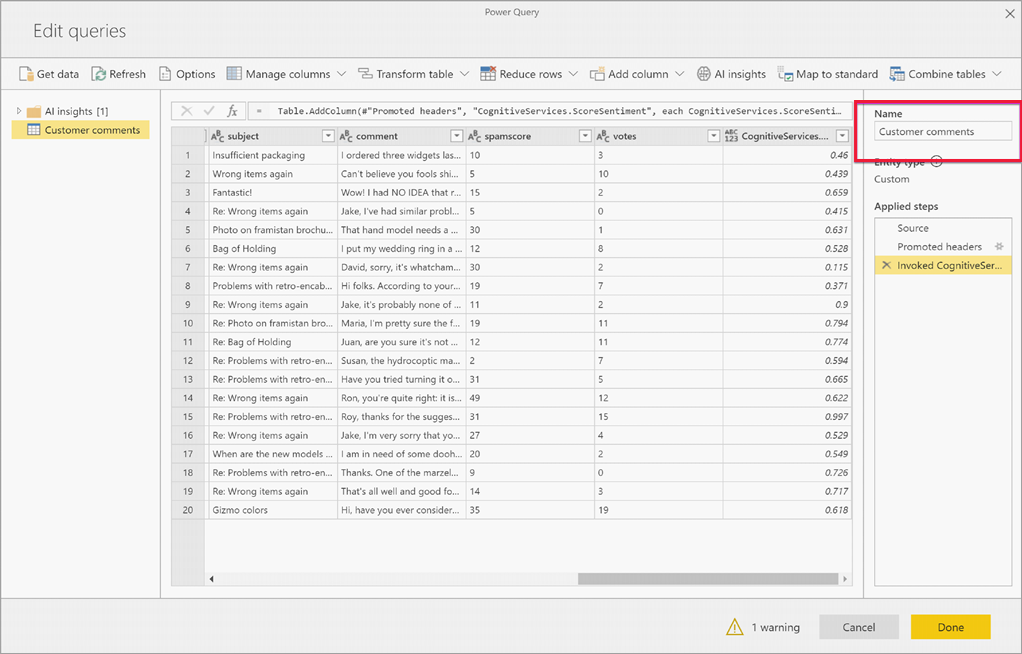
Task: Select the Insufficient packaging subject cell
Action: pos(271,155)
